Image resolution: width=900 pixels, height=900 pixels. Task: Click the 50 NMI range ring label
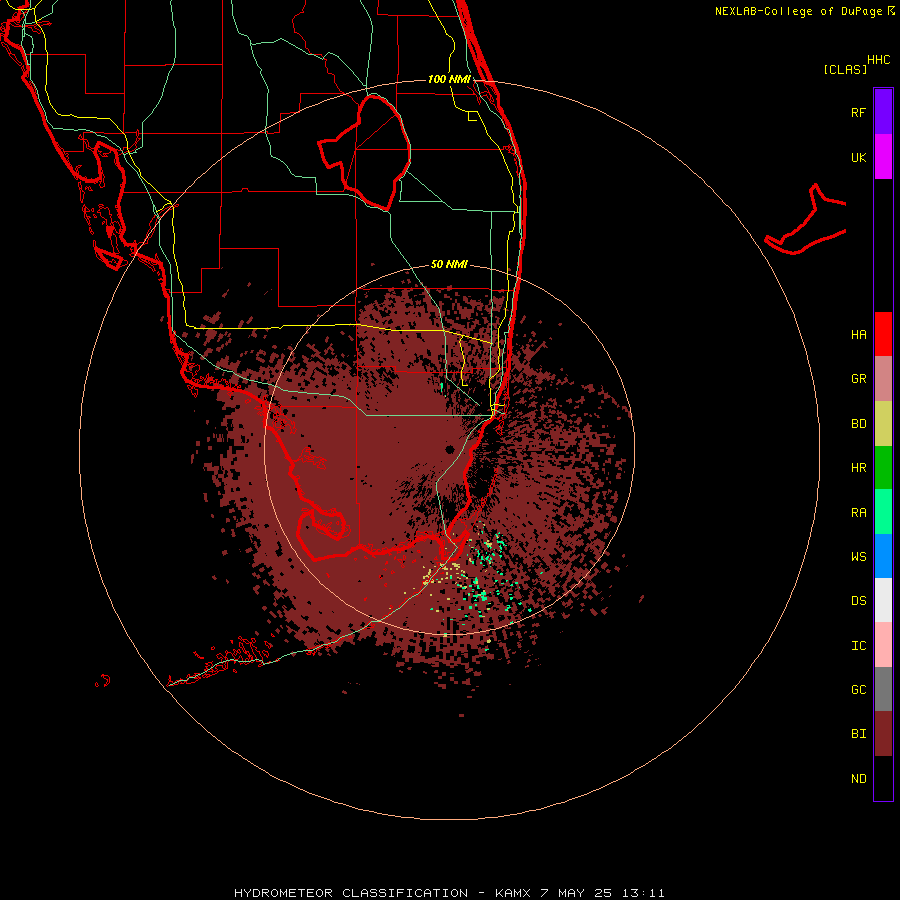tap(449, 264)
